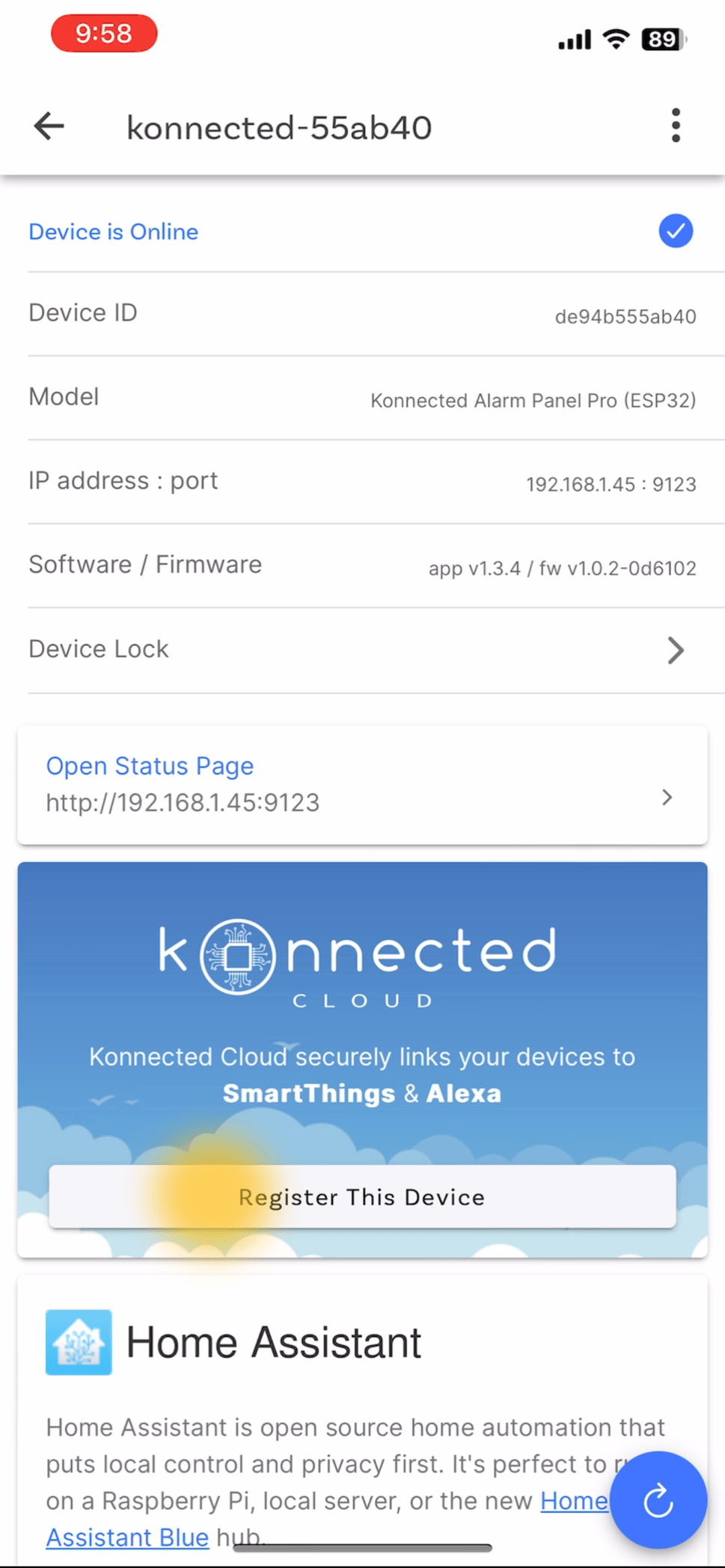Tap the battery indicator showing 89
This screenshot has width=725, height=1568.
tap(661, 39)
